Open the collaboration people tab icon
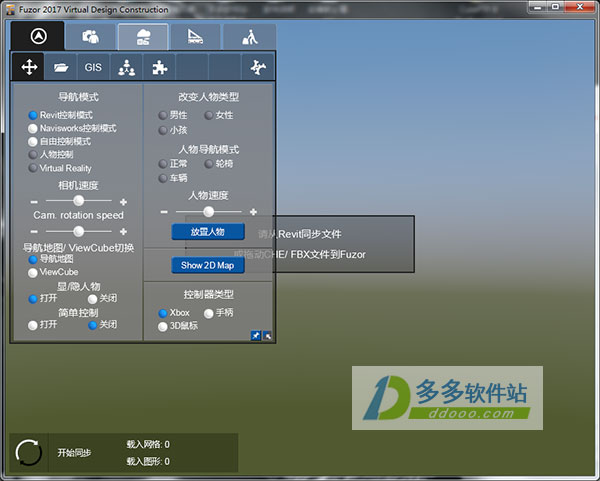600x481 pixels. coord(91,37)
